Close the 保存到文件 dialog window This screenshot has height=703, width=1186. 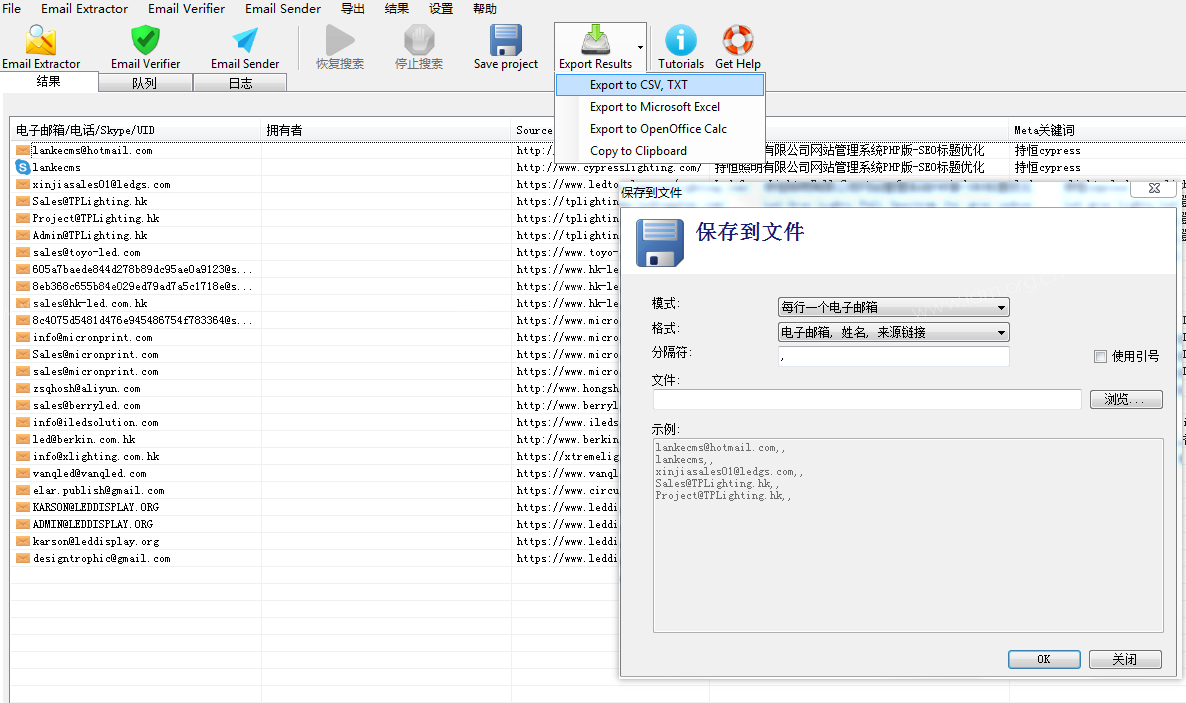pos(1154,188)
